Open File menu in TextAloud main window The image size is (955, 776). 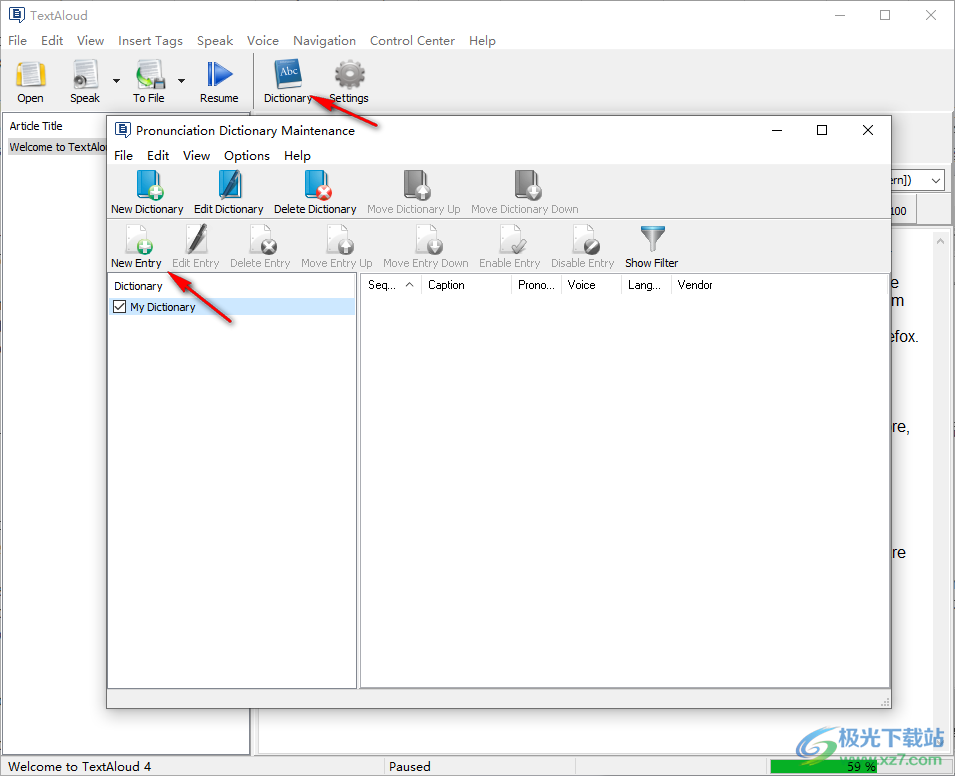(x=17, y=41)
